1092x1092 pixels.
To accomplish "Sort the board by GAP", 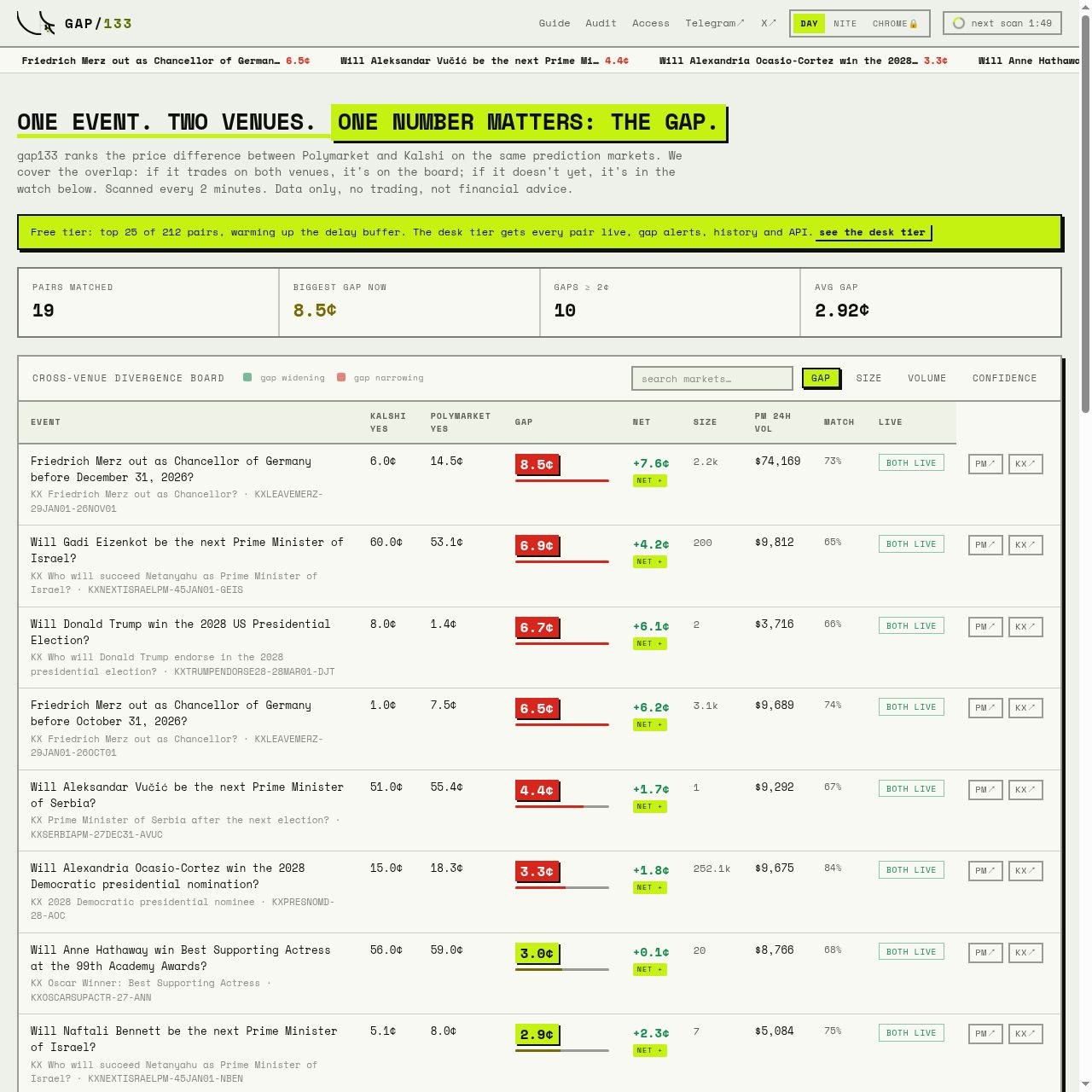I will click(821, 378).
